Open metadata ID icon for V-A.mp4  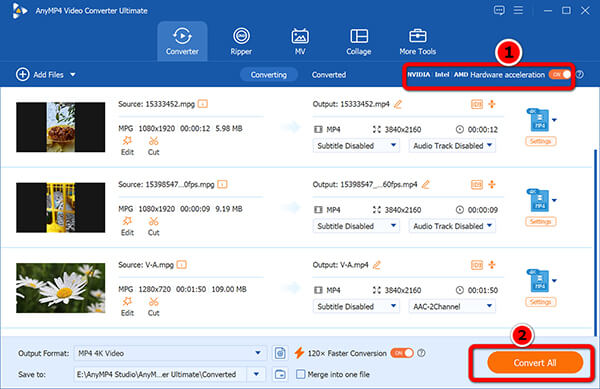click(x=476, y=265)
